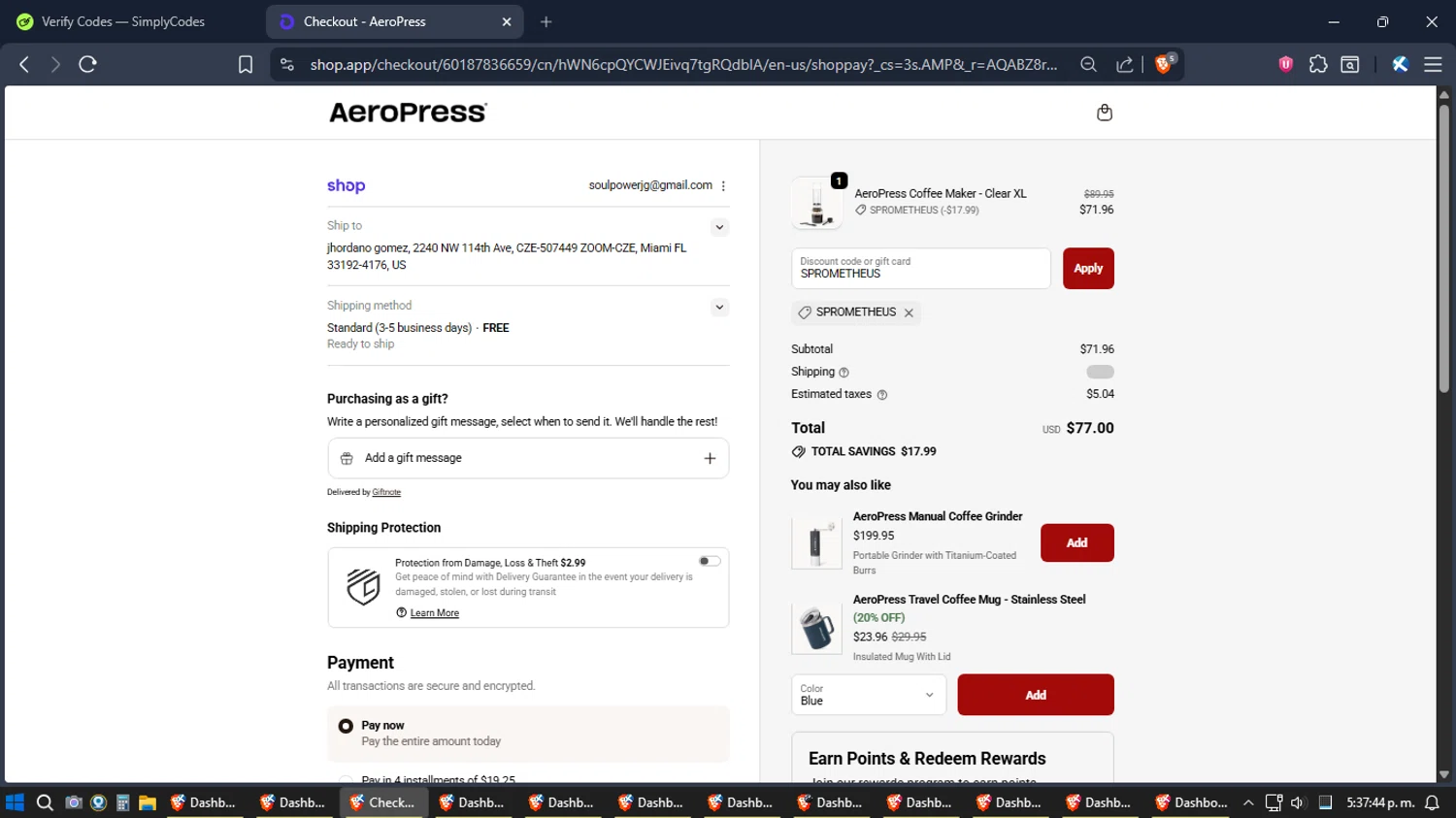Click the Check... taskbar Brave window
Image resolution: width=1456 pixels, height=818 pixels.
point(383,802)
